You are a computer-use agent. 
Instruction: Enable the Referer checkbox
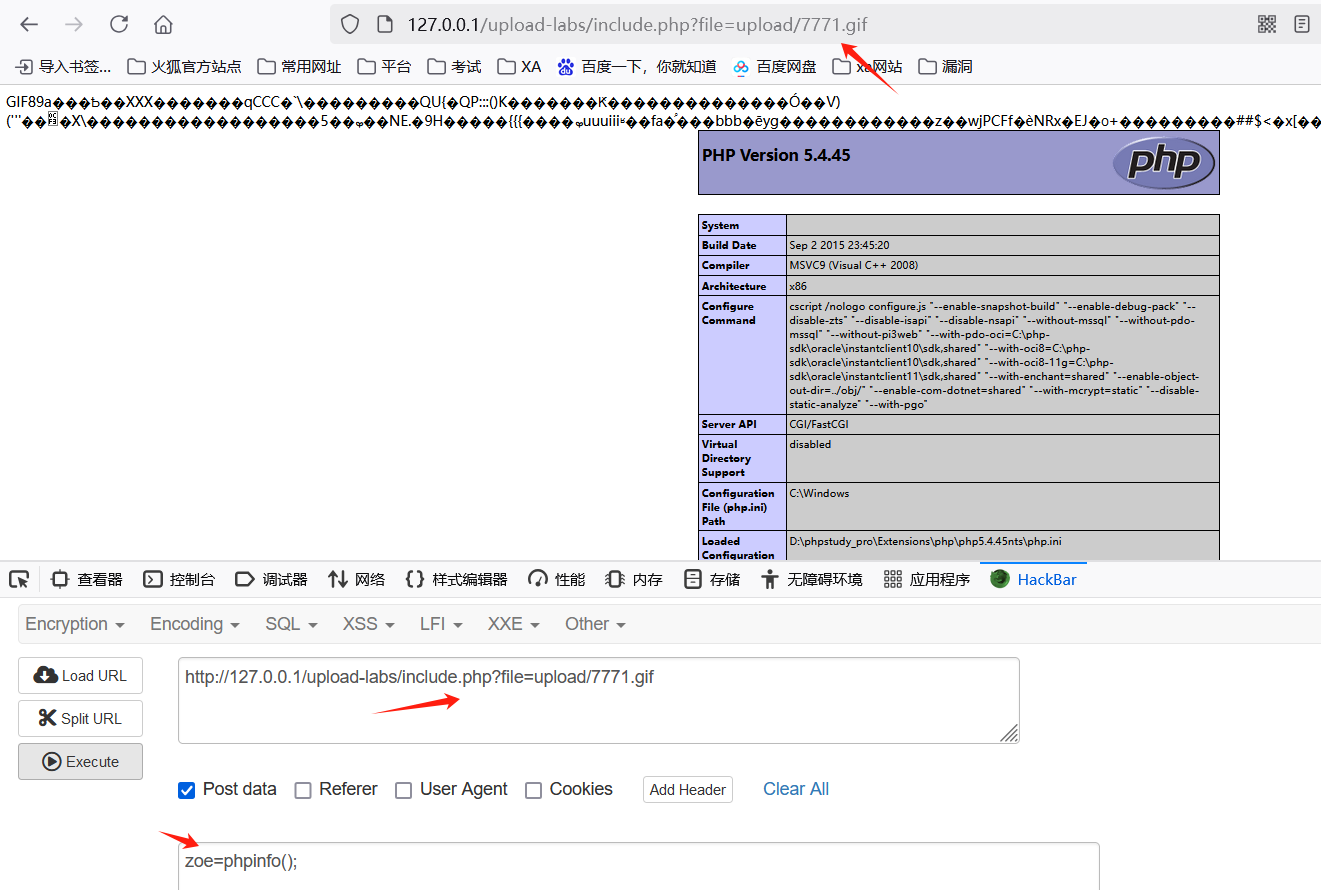coord(303,790)
